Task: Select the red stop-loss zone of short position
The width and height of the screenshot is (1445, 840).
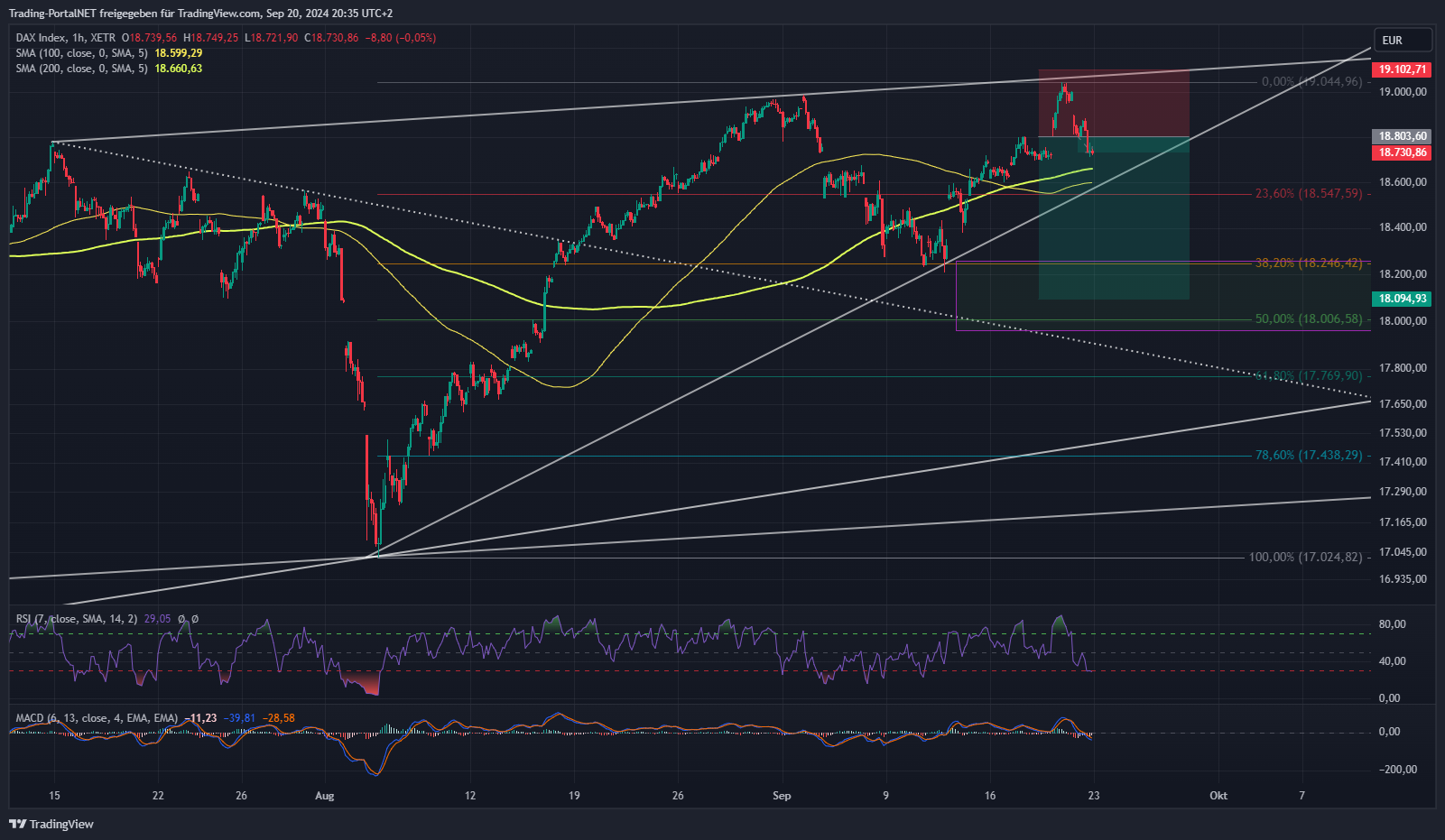Action: click(x=1114, y=103)
